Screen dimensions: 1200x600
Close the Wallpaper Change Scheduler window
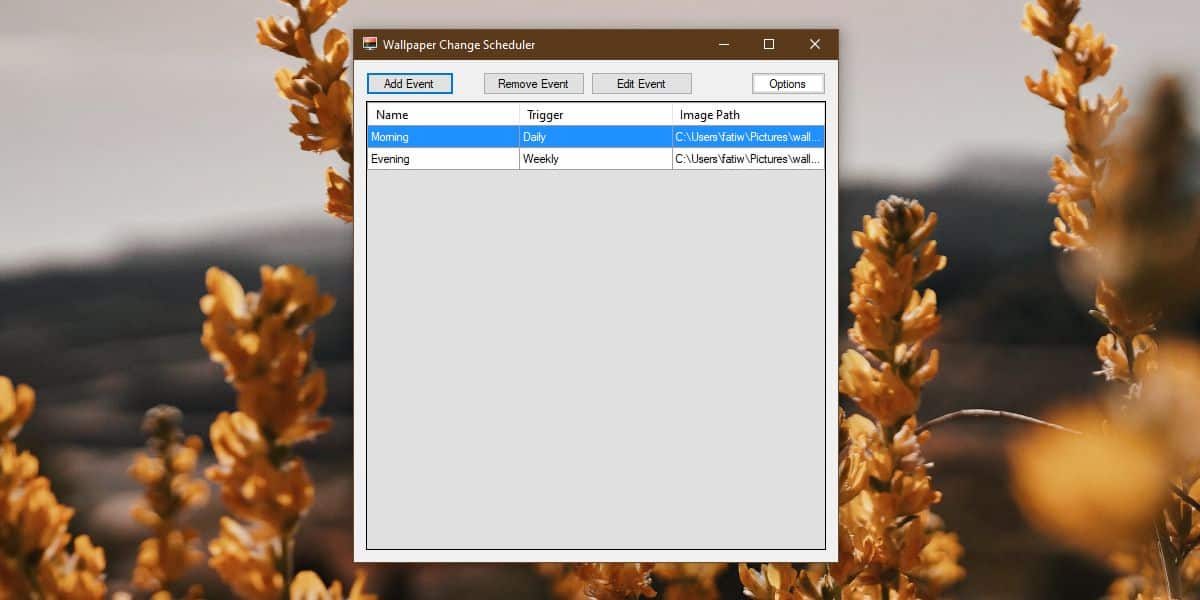[x=815, y=44]
